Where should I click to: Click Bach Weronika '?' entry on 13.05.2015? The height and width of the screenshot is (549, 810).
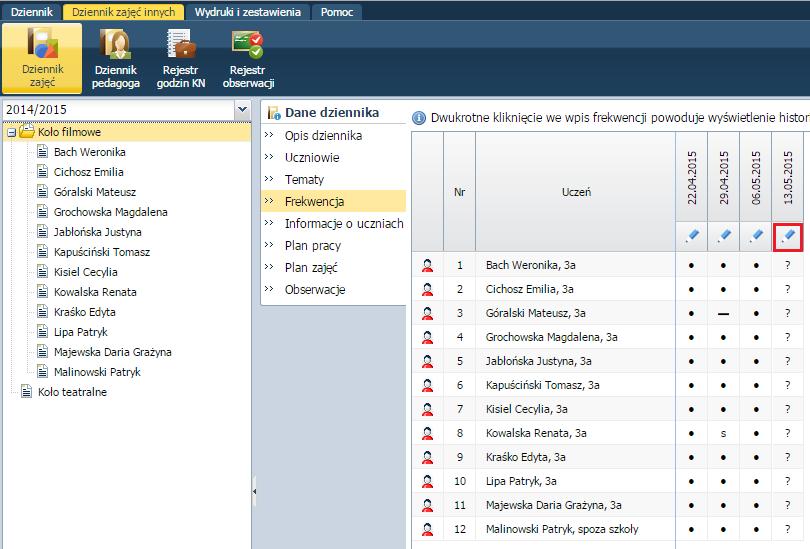788,265
